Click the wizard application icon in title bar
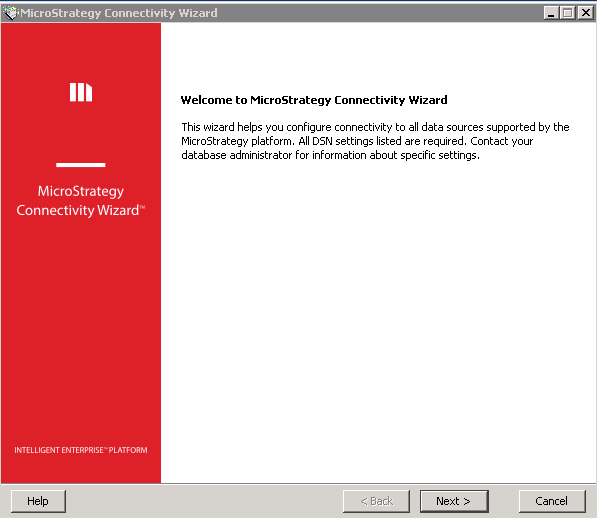Viewport: 597px width, 518px height. 11,13
